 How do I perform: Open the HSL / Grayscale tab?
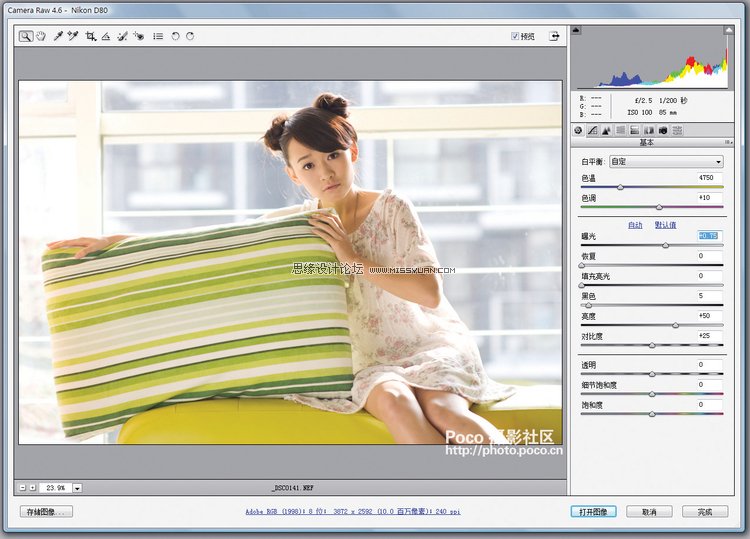click(x=621, y=130)
